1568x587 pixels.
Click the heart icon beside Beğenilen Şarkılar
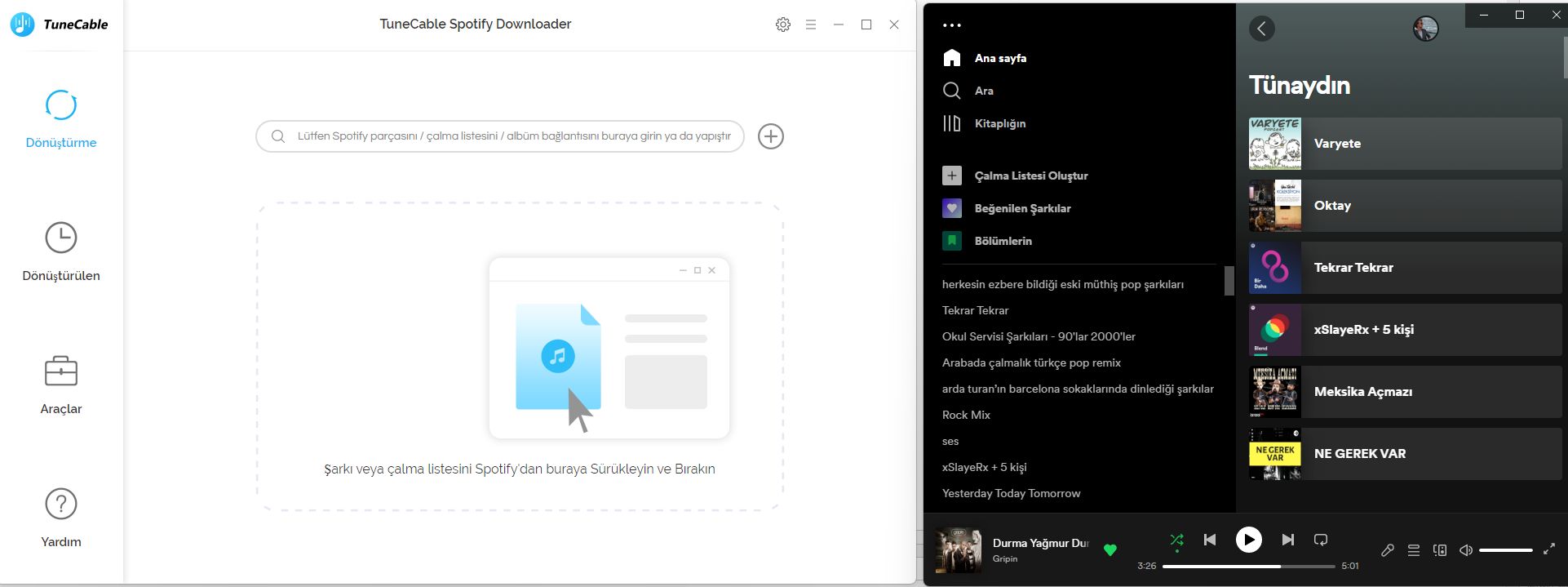tap(952, 208)
